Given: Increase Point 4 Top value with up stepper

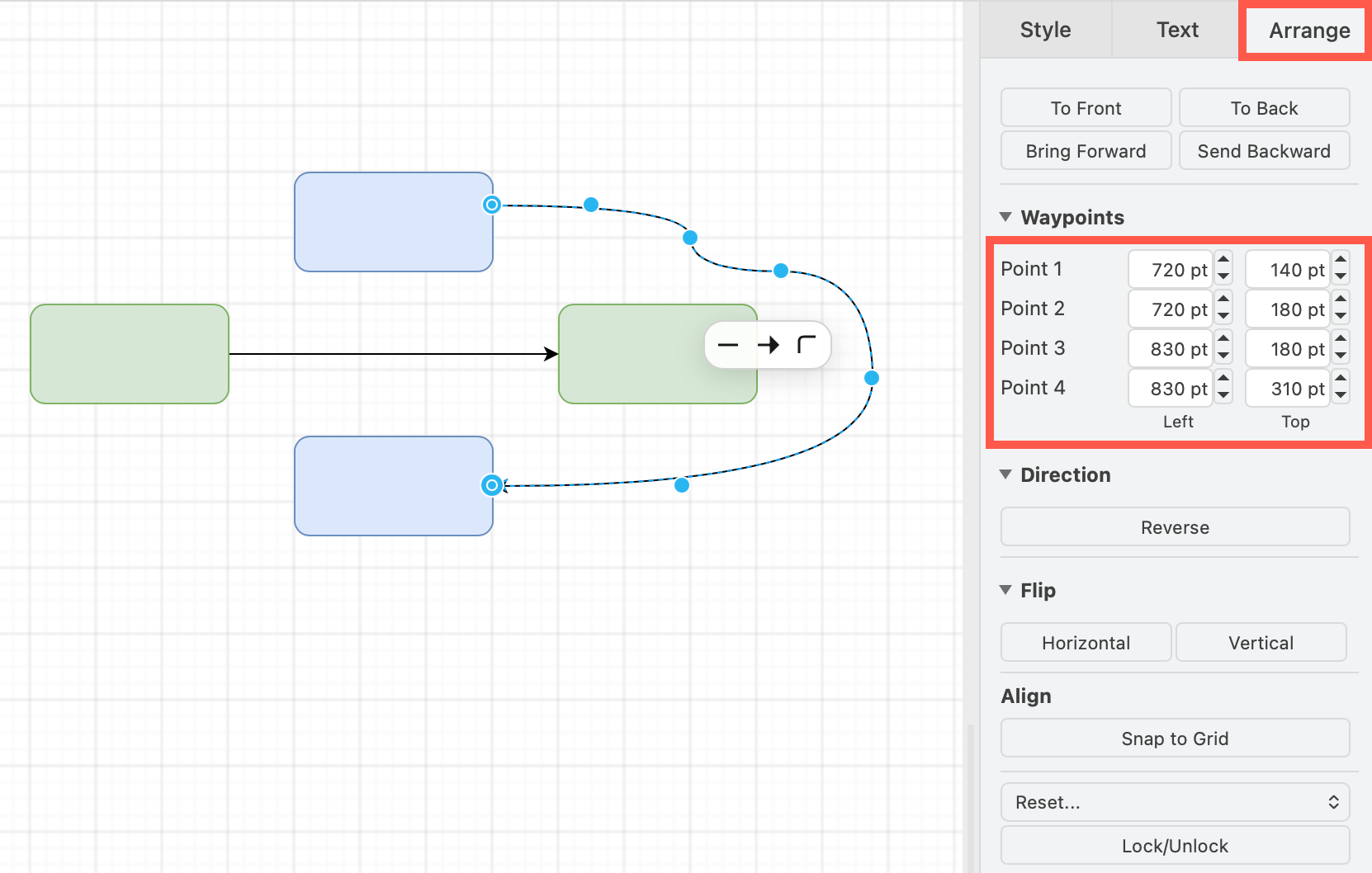Looking at the screenshot, I should [1341, 378].
